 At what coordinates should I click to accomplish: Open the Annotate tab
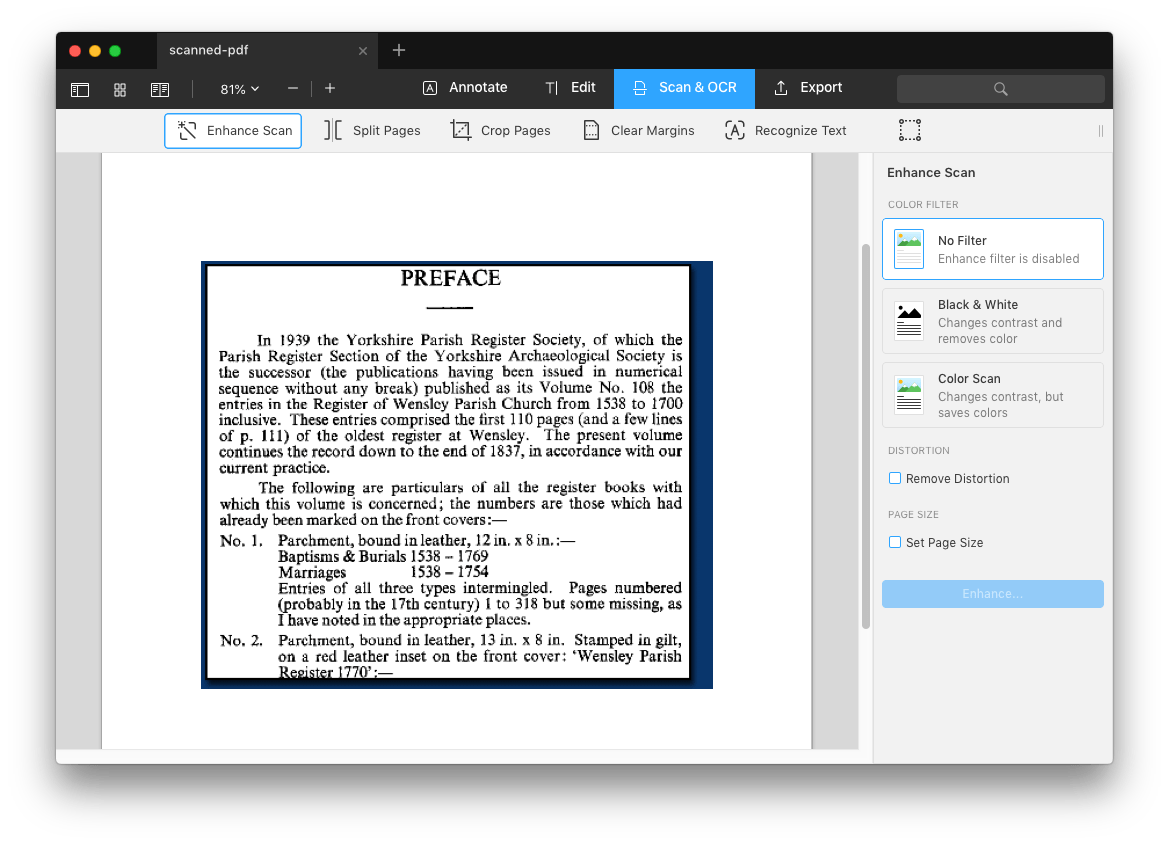click(465, 88)
